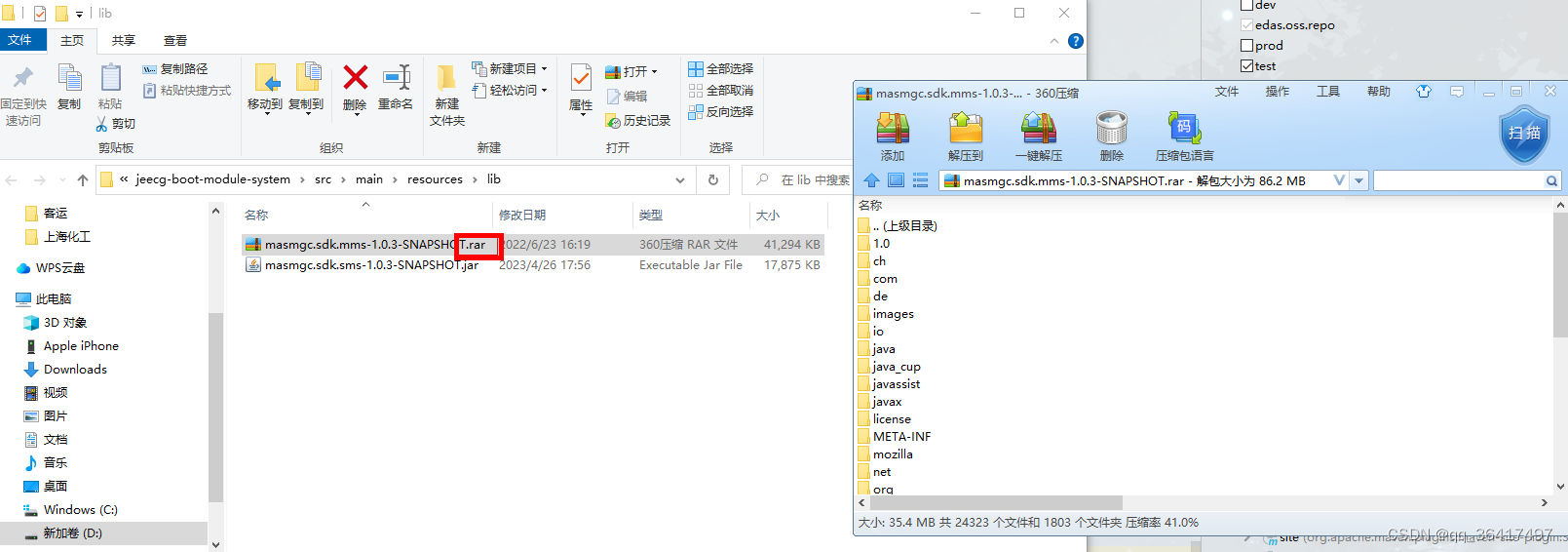The height and width of the screenshot is (552, 1568).
Task: Switch to icon view in 360压缩
Action: [x=896, y=180]
